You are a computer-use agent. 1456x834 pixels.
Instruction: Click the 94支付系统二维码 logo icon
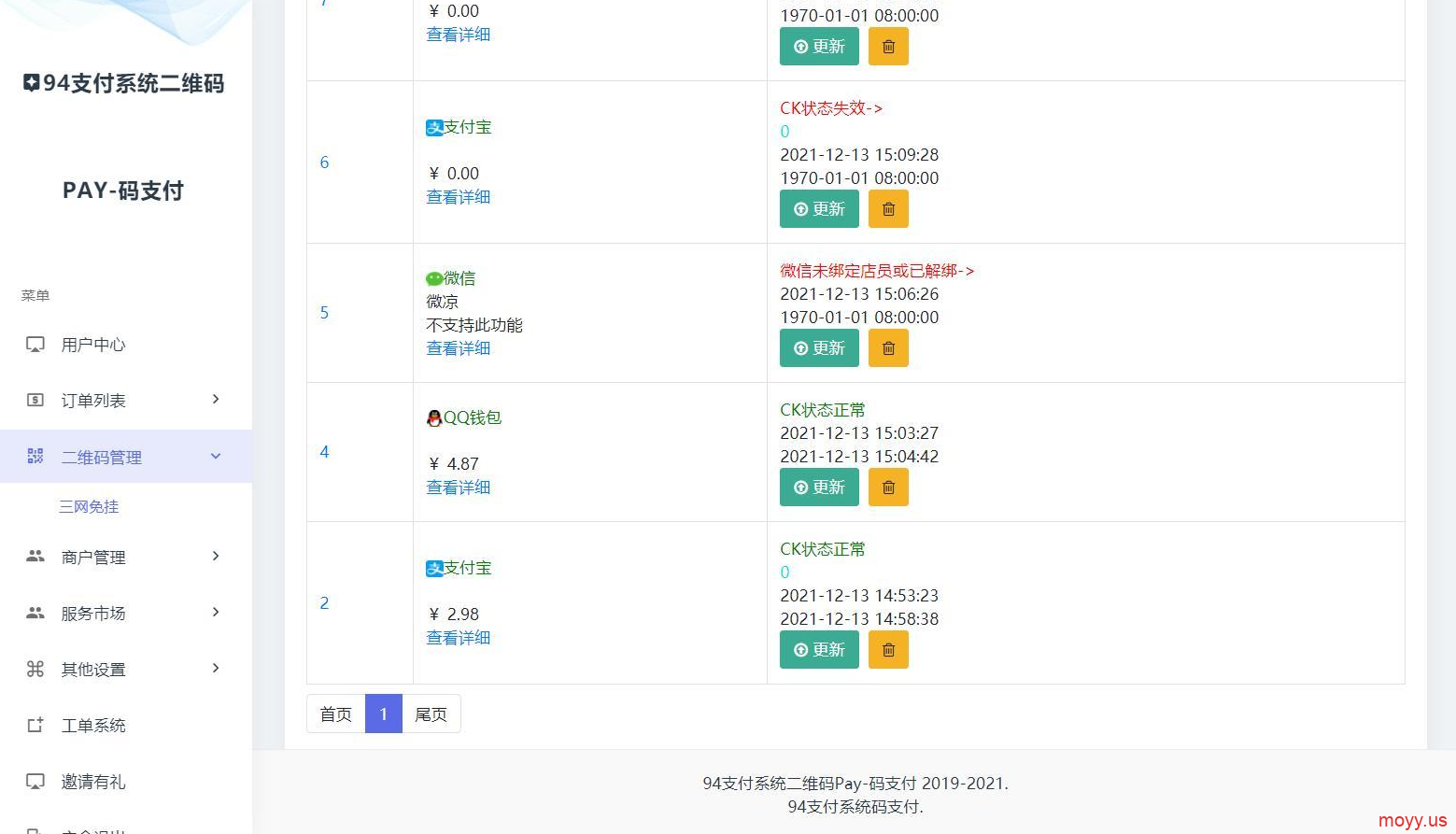32,83
